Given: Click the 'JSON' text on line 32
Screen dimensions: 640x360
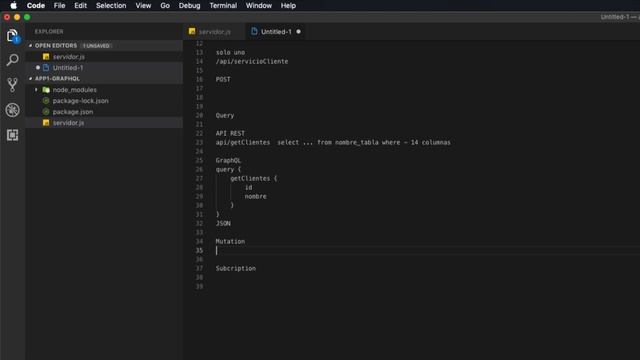Looking at the screenshot, I should 223,223.
